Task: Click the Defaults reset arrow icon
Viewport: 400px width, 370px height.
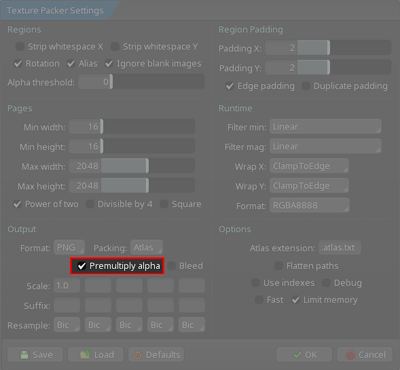Action: click(x=137, y=355)
